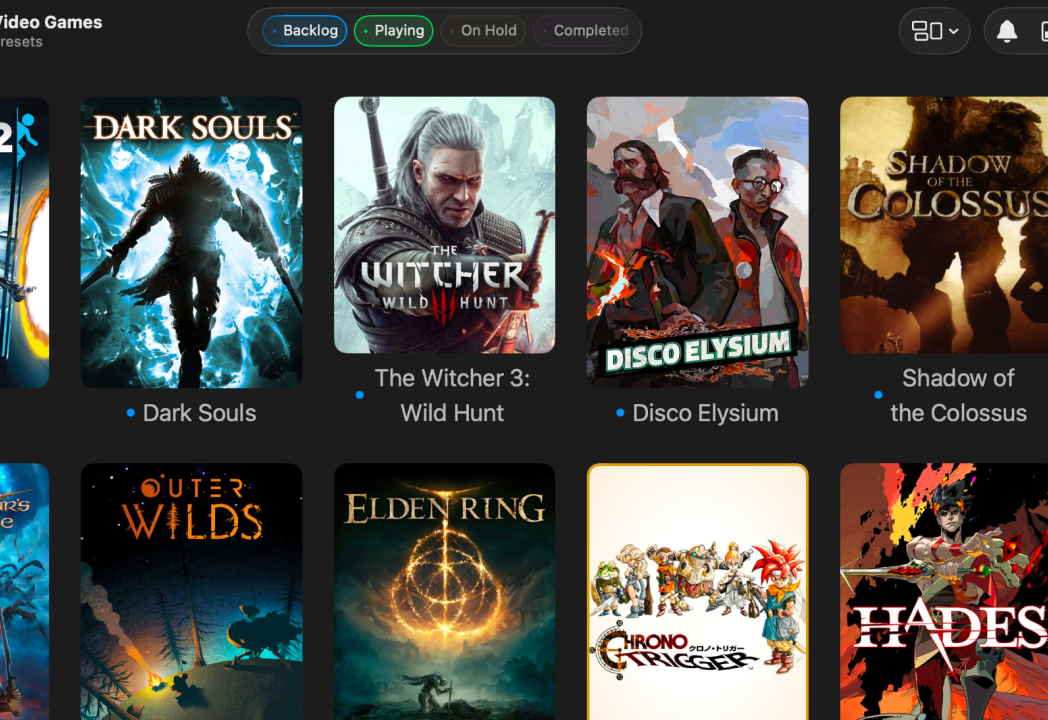
Task: Open the notifications bell
Action: click(1007, 31)
